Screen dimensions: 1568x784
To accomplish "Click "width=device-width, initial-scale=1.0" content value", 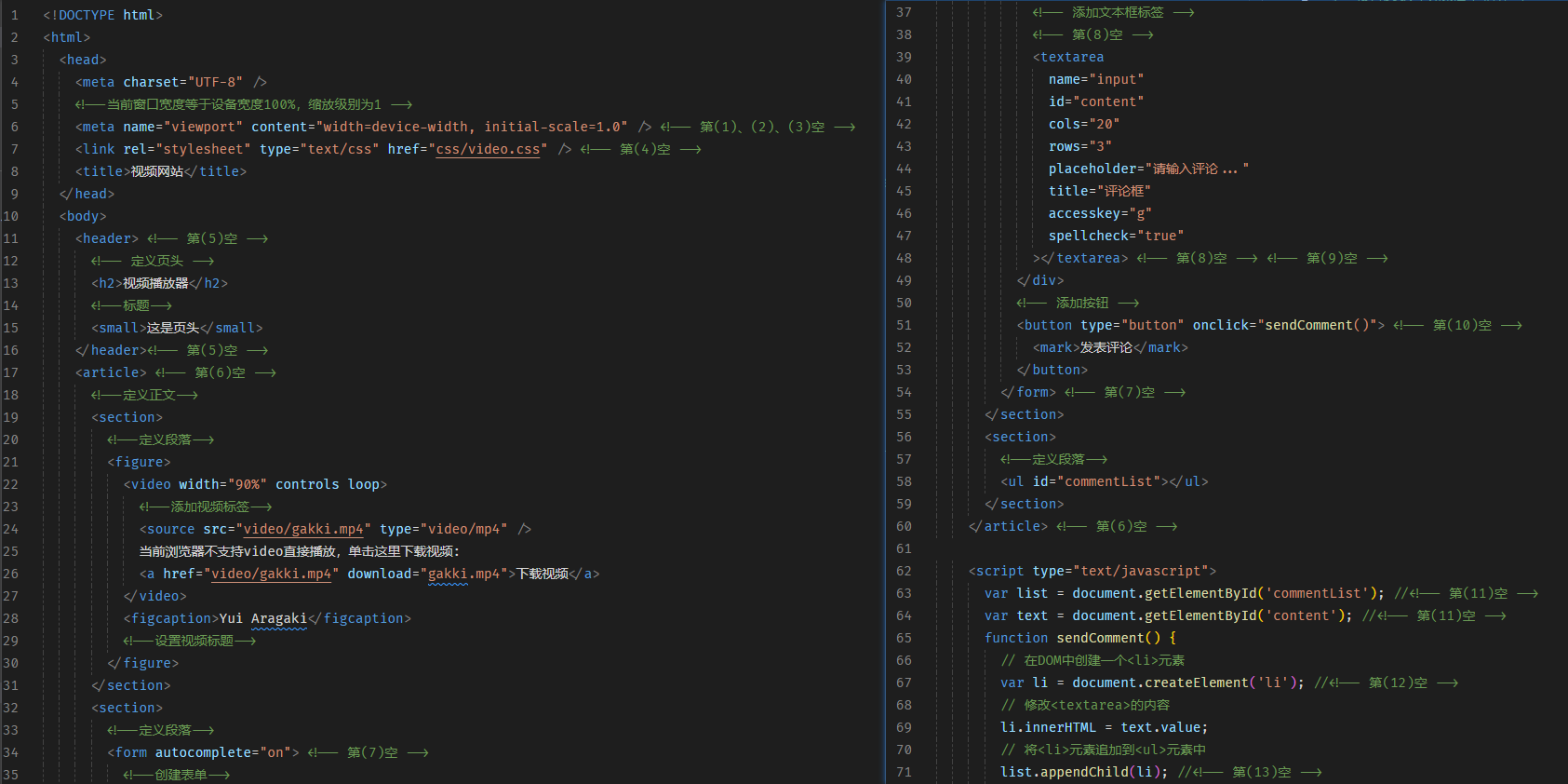I will [472, 127].
